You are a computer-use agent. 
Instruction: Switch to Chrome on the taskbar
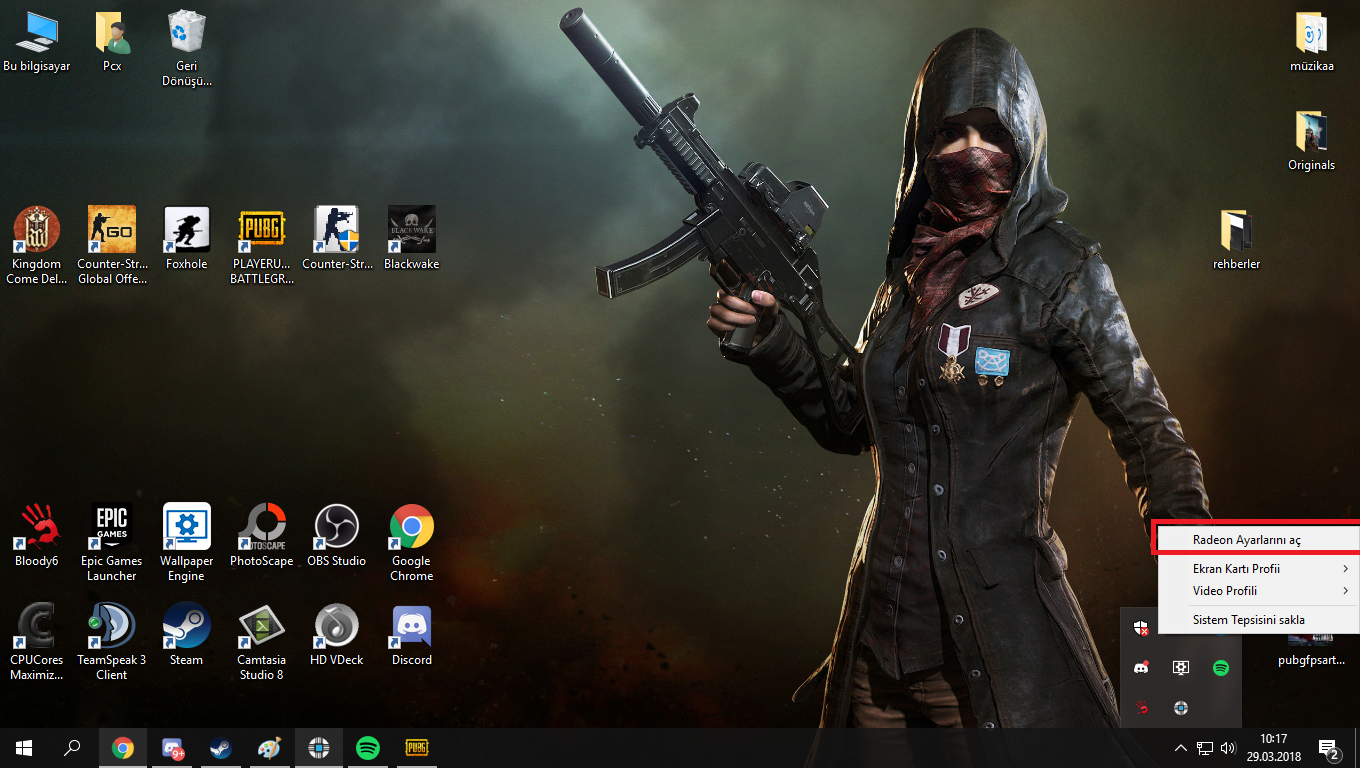click(x=123, y=748)
